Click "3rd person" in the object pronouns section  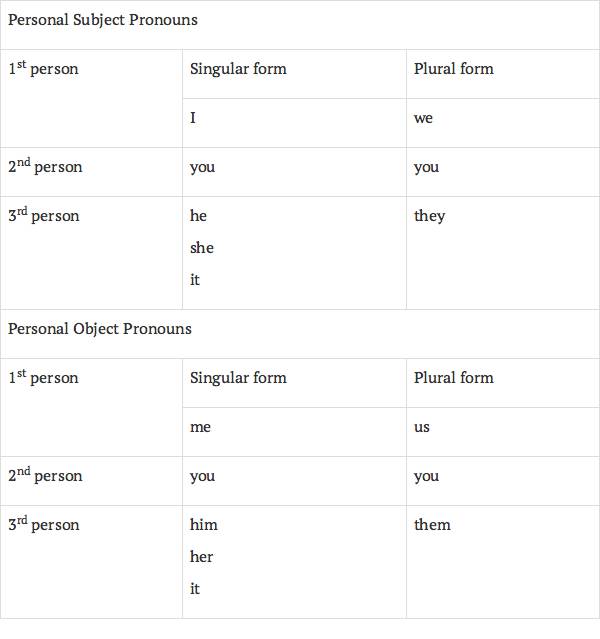click(x=44, y=525)
